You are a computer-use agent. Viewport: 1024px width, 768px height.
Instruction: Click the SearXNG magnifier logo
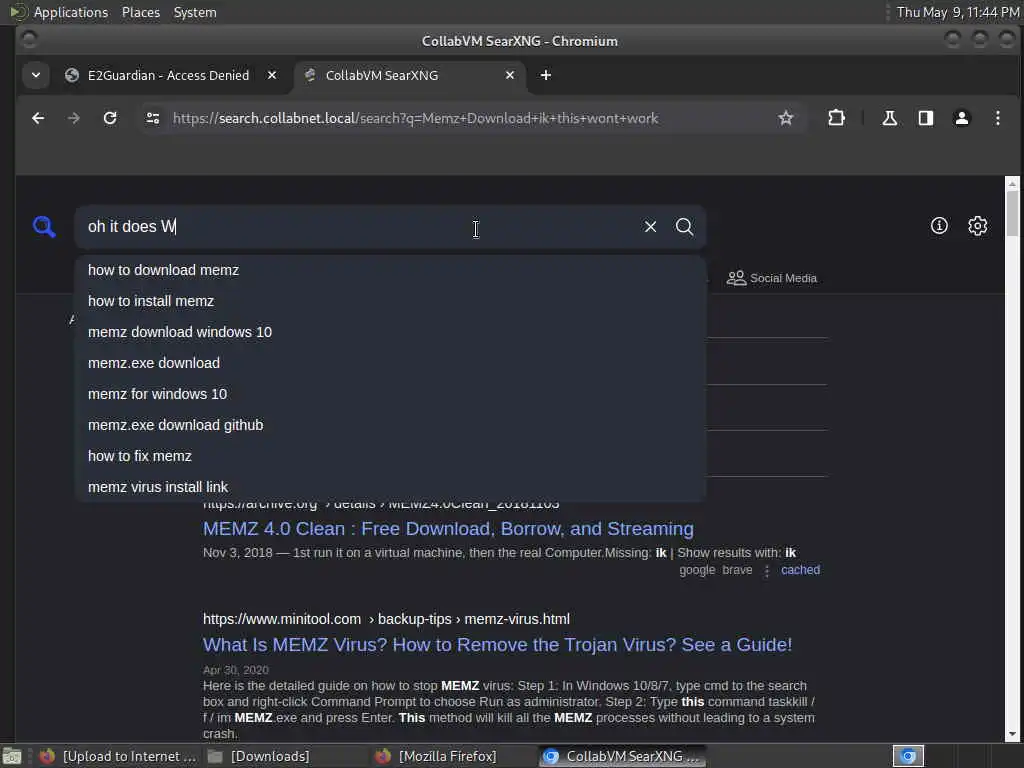(x=44, y=227)
